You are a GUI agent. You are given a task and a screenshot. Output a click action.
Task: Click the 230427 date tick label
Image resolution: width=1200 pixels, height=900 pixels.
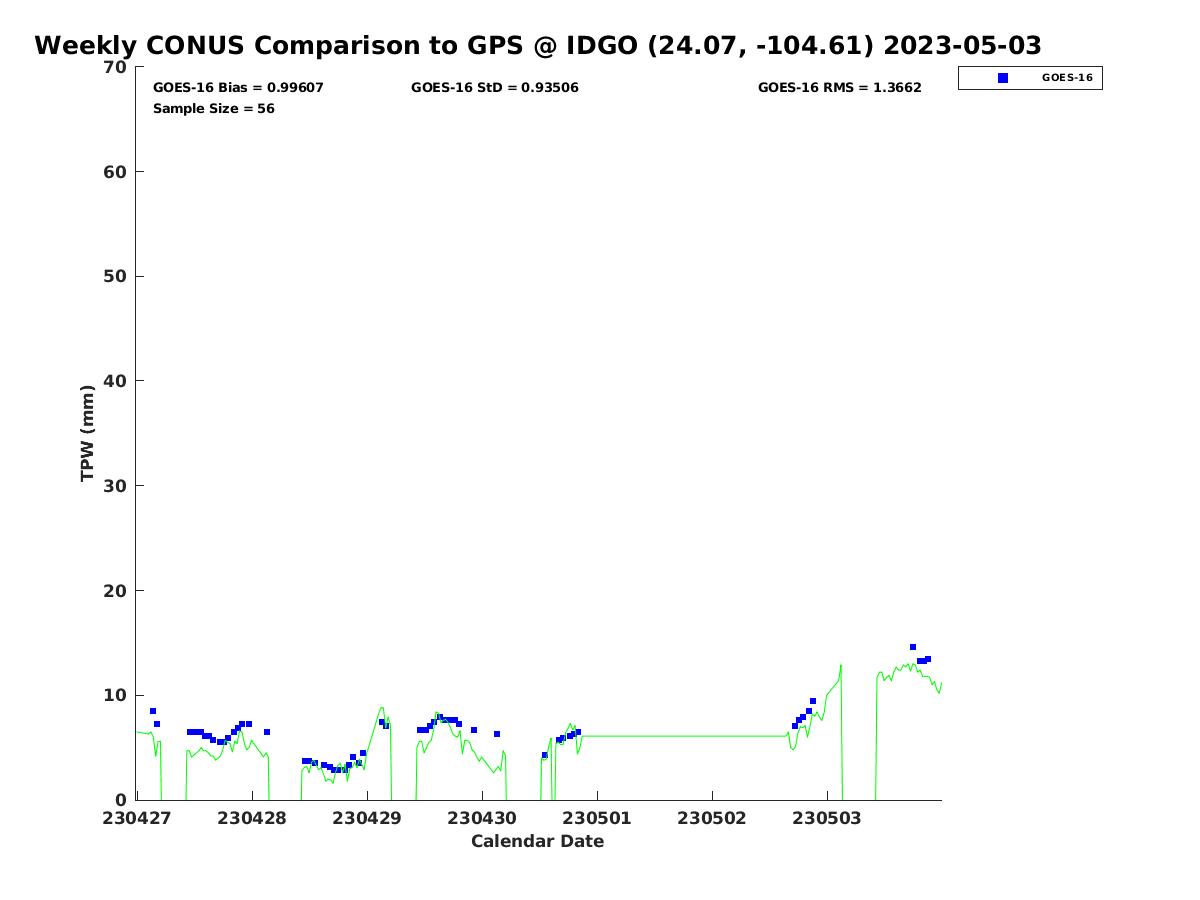point(137,818)
